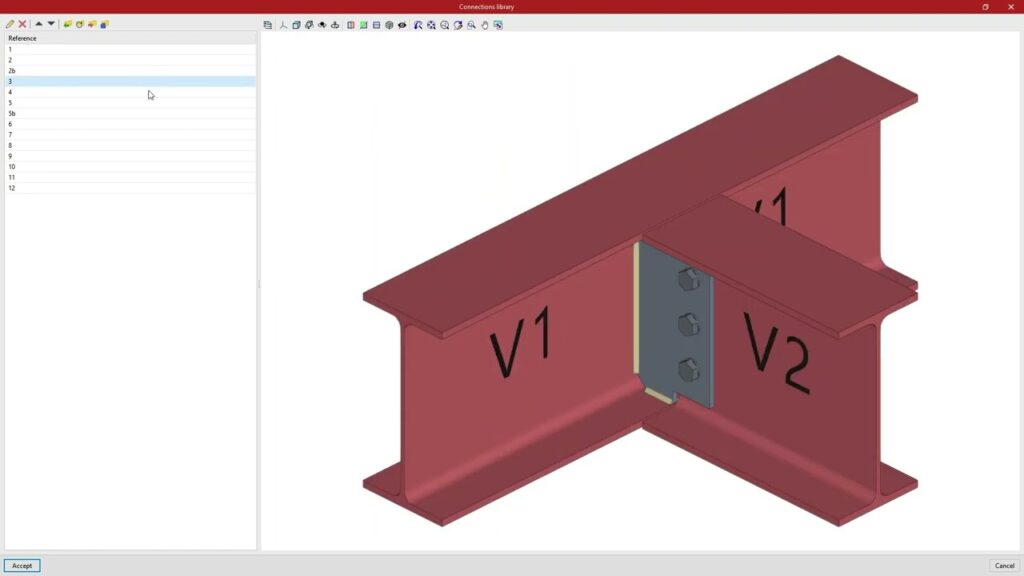Restore the Connections library window size
The image size is (1024, 576).
[985, 7]
